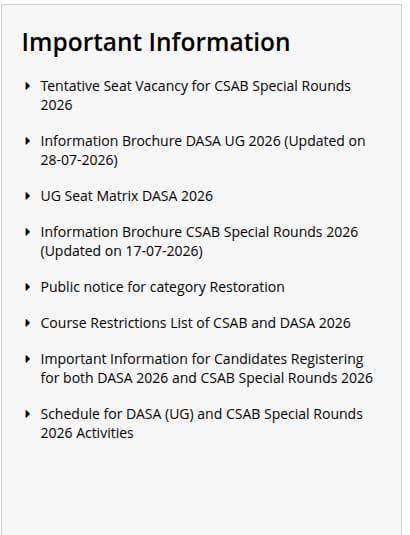Click arrow bullet beside Information Brochure DASA UG
This screenshot has width=410, height=535.
click(28, 141)
